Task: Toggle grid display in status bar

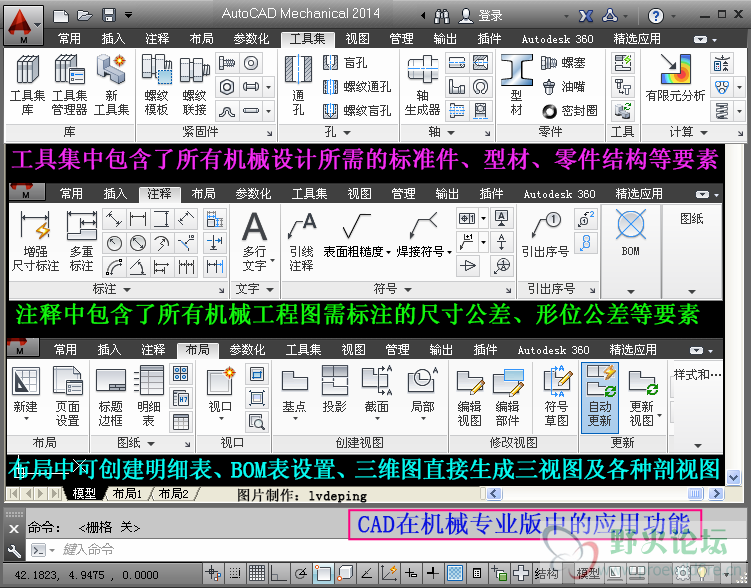Action: (x=257, y=573)
